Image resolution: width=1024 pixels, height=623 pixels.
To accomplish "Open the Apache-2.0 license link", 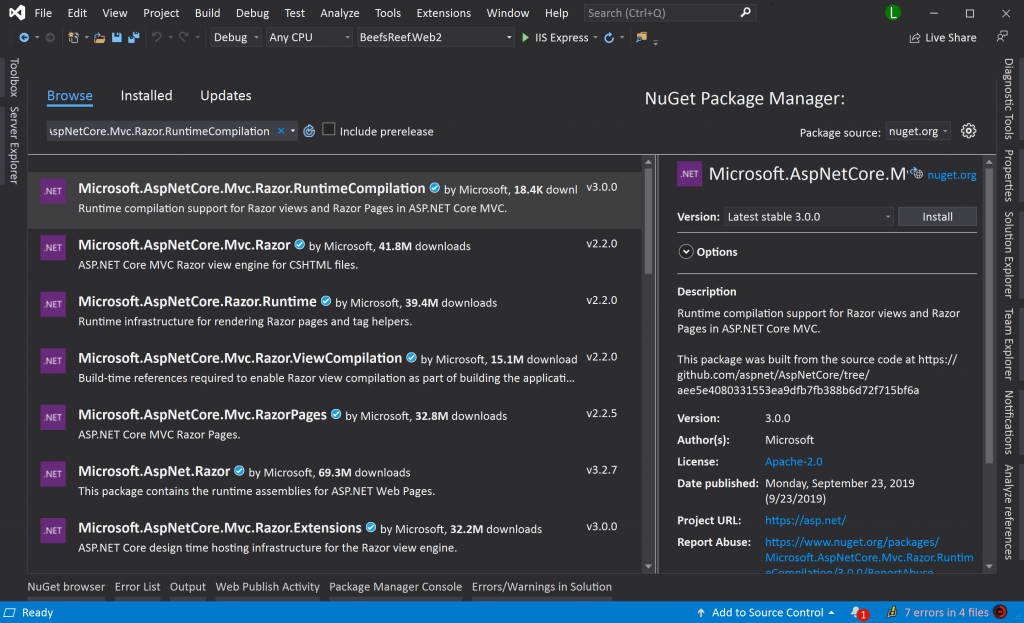I will click(793, 462).
